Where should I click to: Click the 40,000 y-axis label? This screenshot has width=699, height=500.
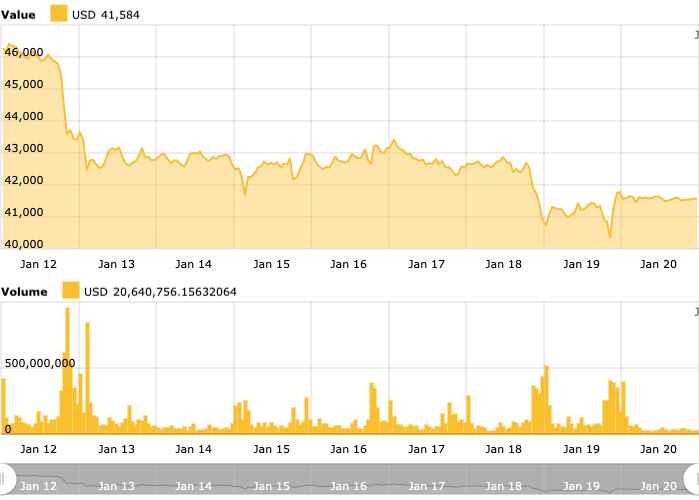(x=24, y=244)
